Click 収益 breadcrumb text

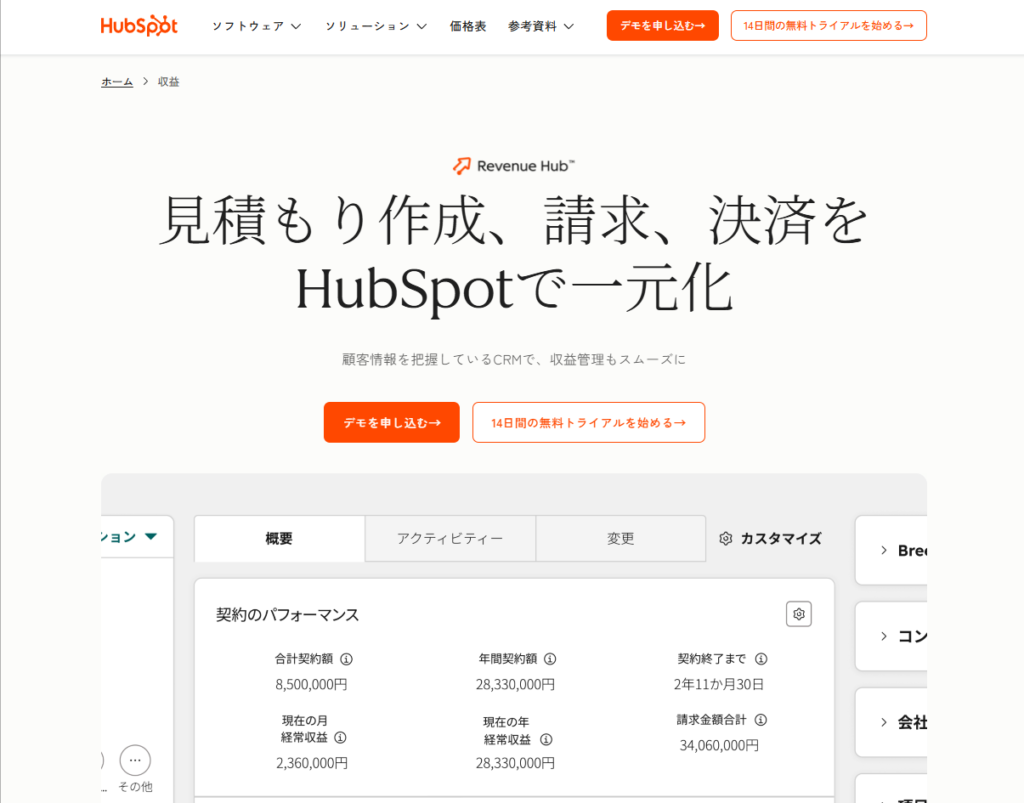point(168,82)
